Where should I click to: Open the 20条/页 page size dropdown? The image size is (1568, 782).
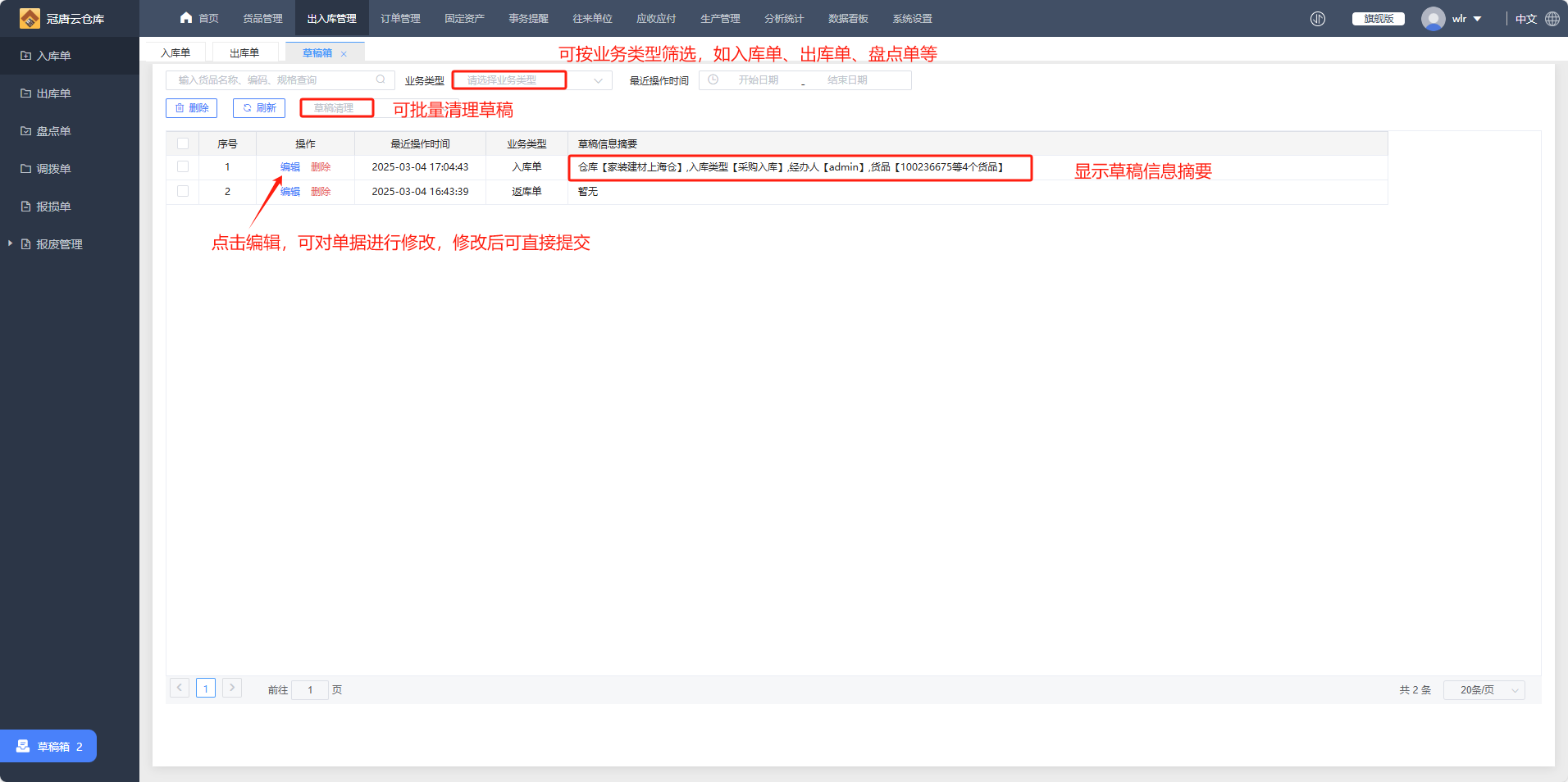point(1484,689)
